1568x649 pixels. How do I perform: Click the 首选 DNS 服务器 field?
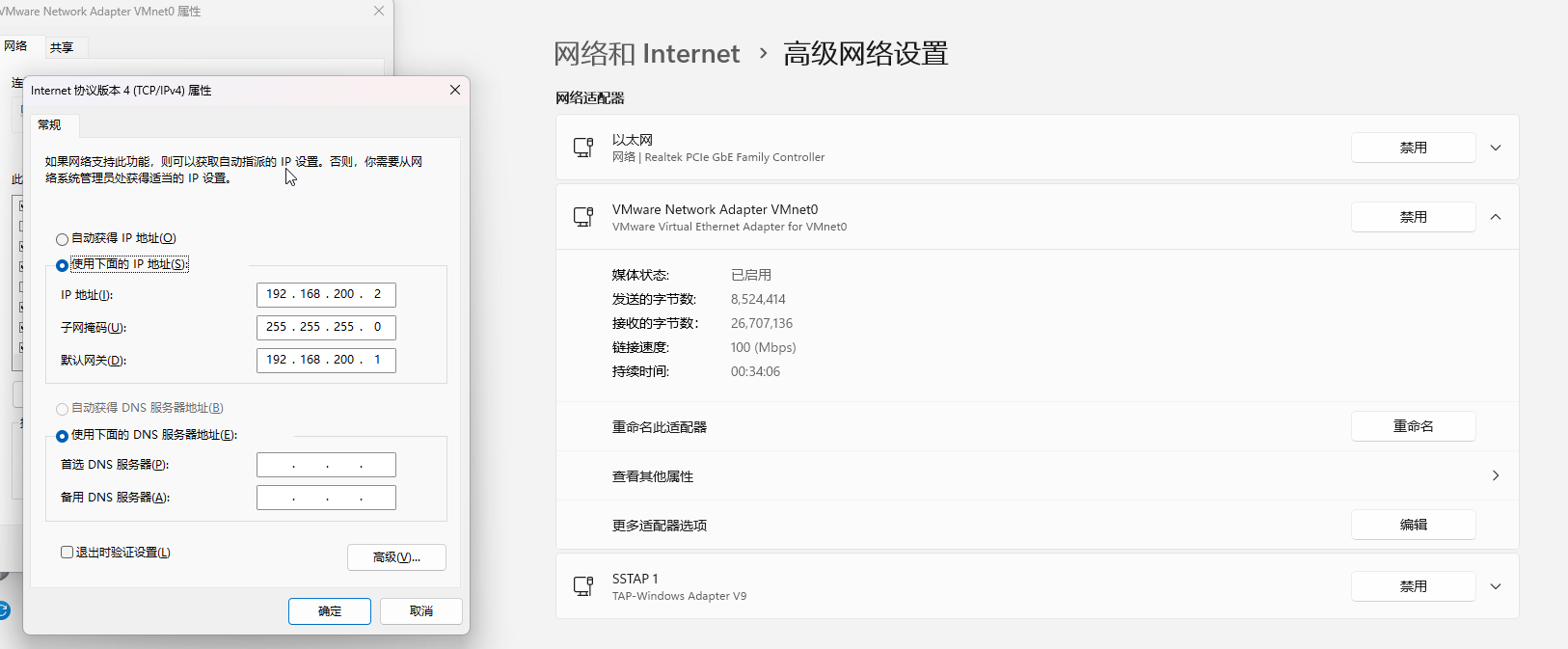326,465
